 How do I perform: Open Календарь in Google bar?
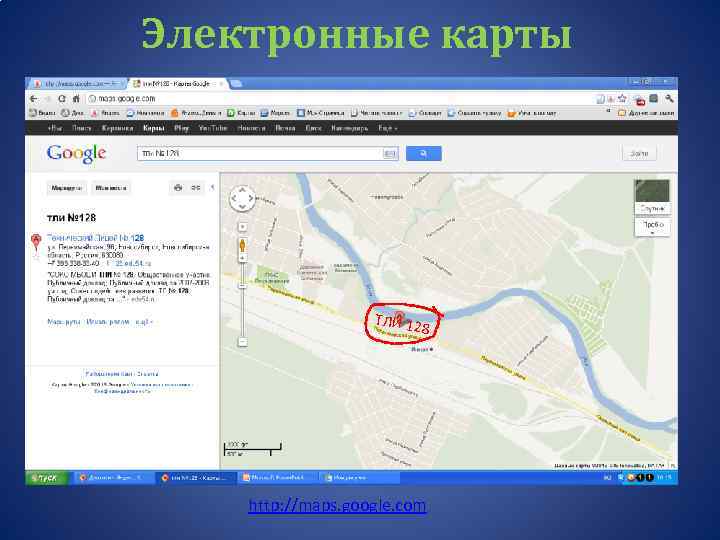[x=349, y=128]
